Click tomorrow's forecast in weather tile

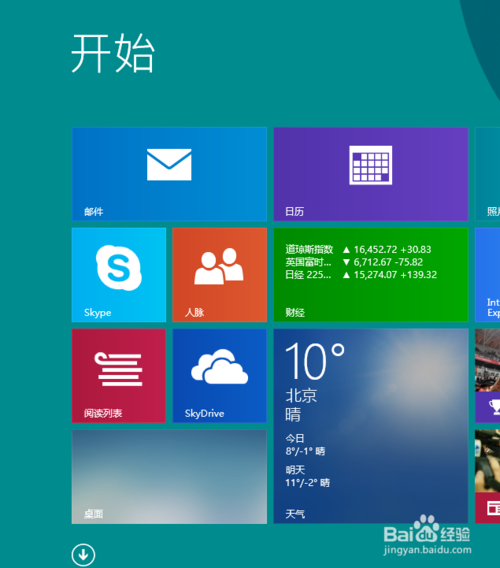[307, 476]
